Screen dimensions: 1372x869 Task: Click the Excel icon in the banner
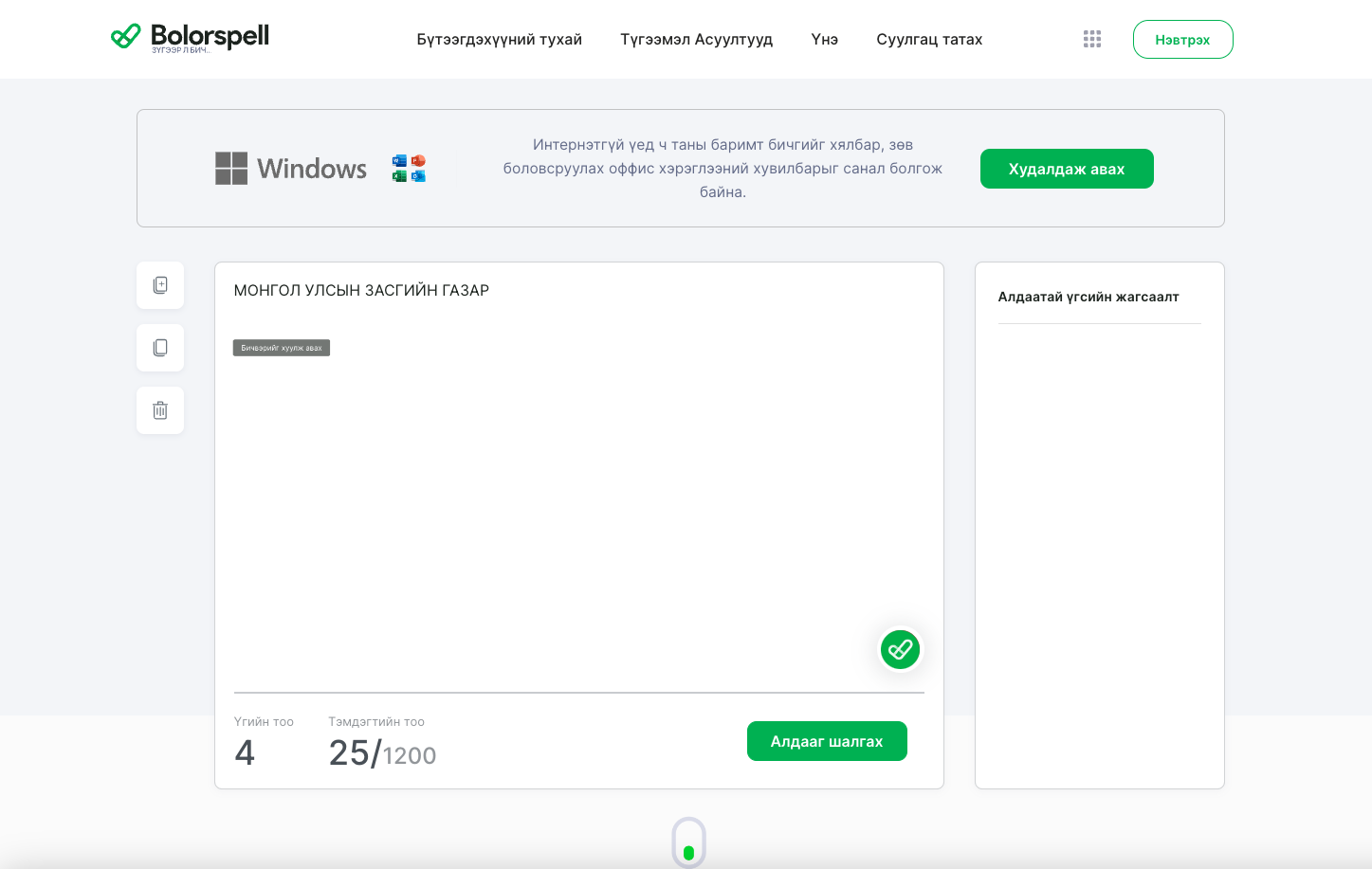pos(399,176)
